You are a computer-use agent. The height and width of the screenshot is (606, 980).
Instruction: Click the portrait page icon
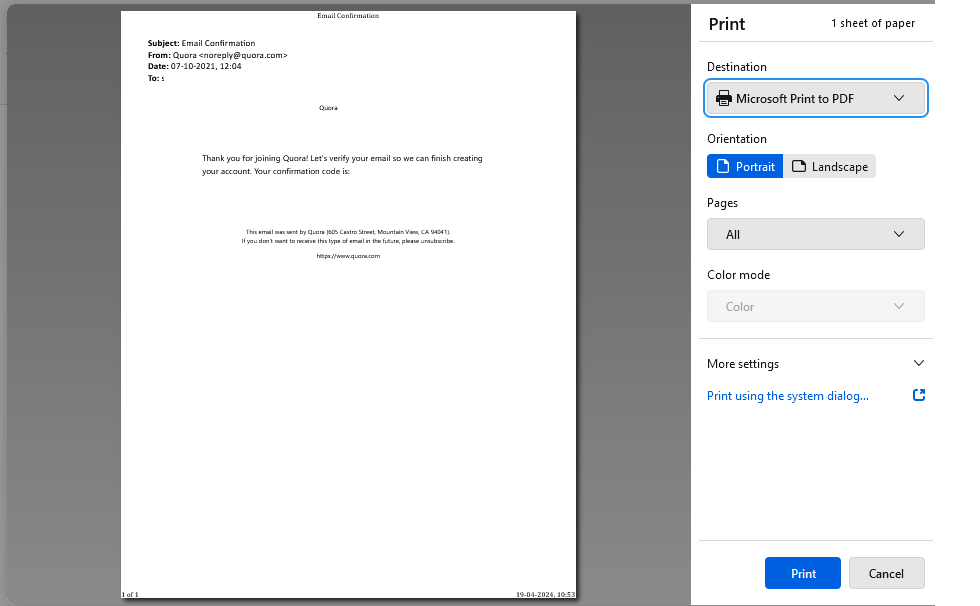click(723, 166)
